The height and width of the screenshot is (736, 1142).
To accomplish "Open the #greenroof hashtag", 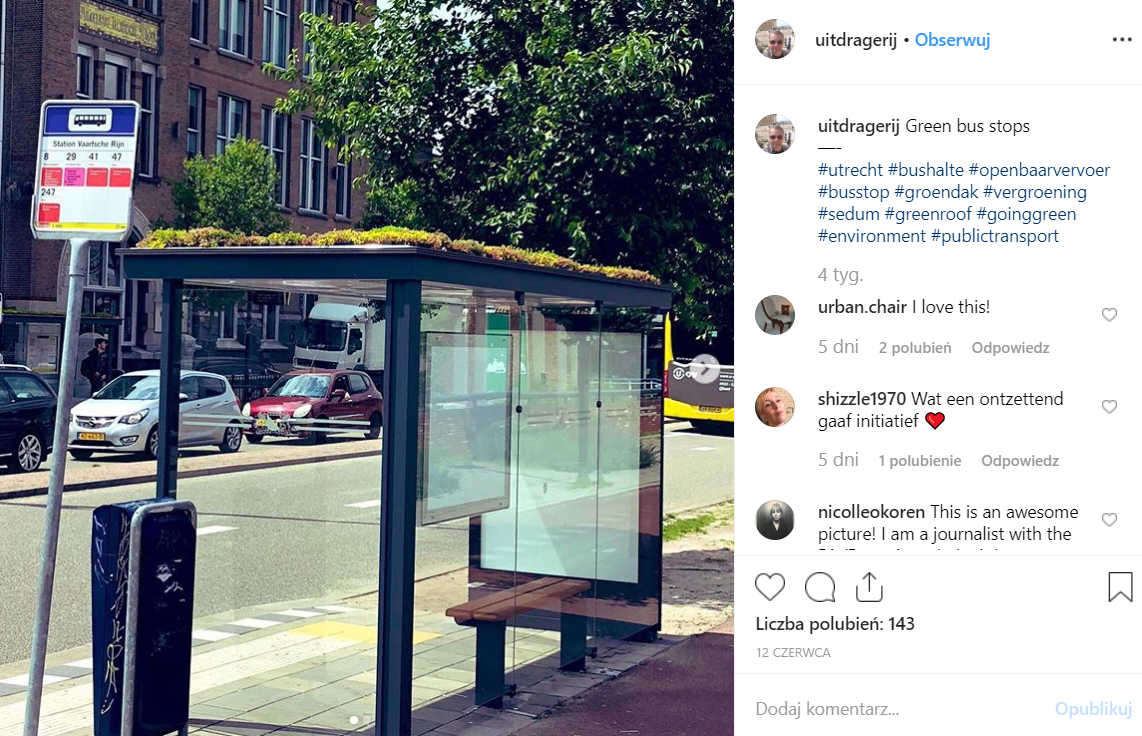I will point(928,214).
